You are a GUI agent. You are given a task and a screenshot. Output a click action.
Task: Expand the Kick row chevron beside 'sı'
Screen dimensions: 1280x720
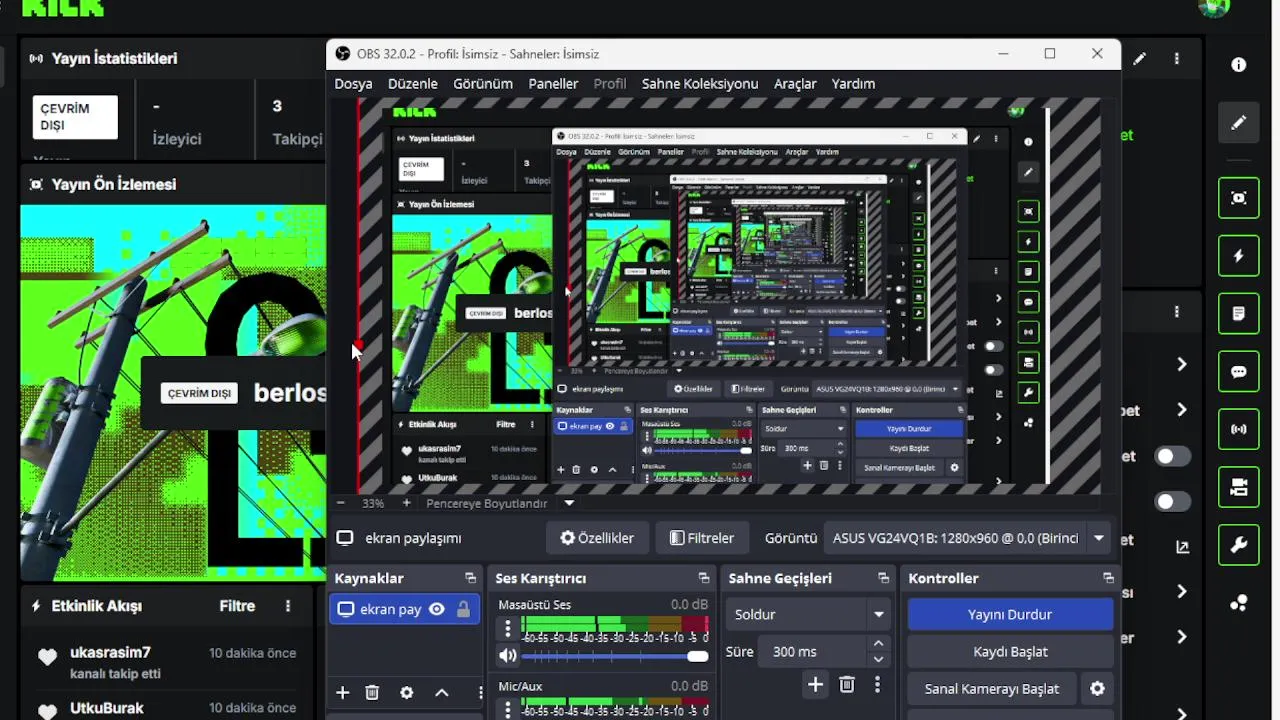[1182, 592]
